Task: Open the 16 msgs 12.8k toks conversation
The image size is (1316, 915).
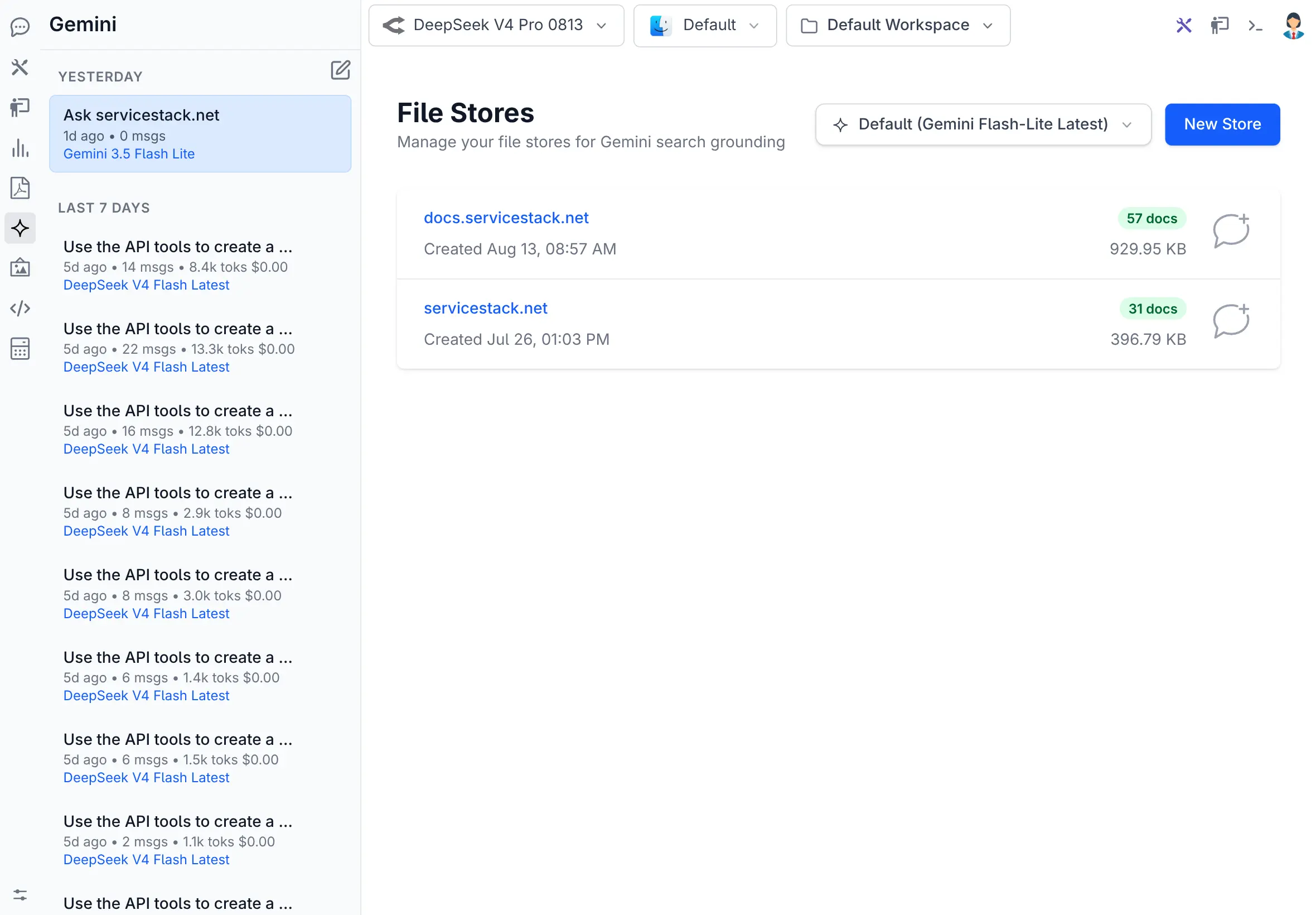Action: (x=200, y=430)
